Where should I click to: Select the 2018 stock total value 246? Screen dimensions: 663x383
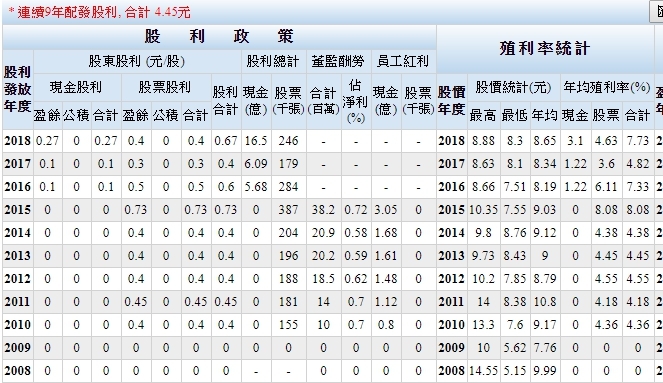point(288,141)
